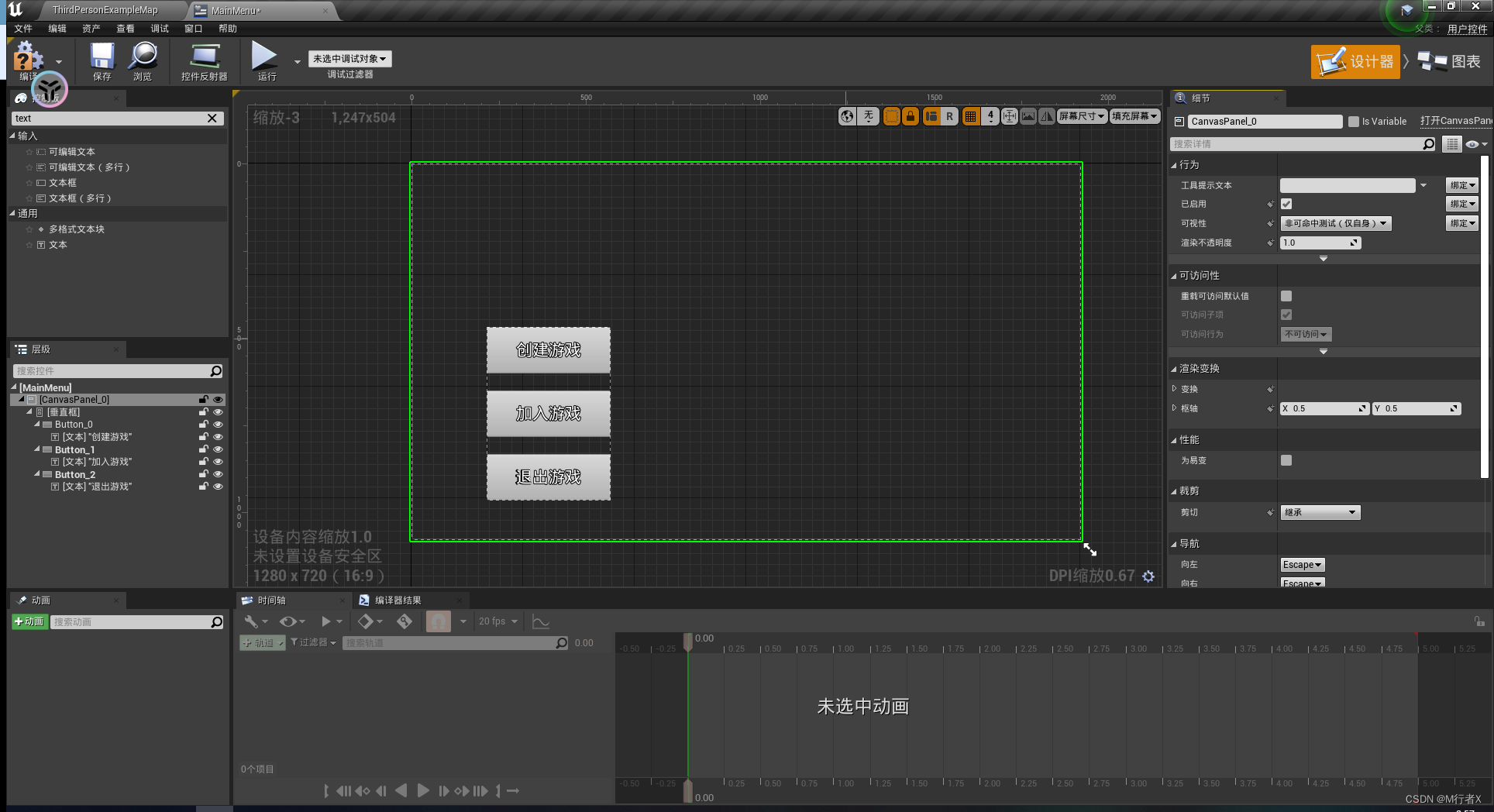Clear the palette search text with X
Image resolution: width=1494 pixels, height=812 pixels.
[x=212, y=119]
